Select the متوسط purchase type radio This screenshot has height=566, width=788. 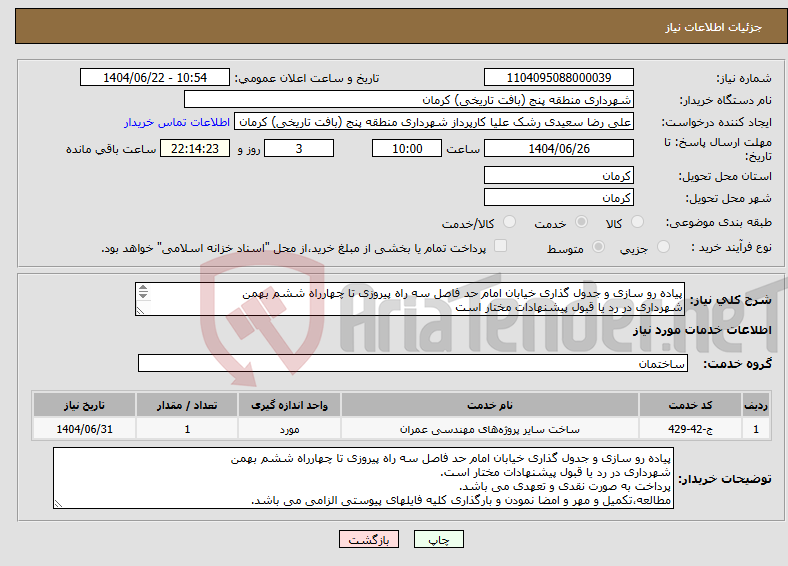click(598, 247)
